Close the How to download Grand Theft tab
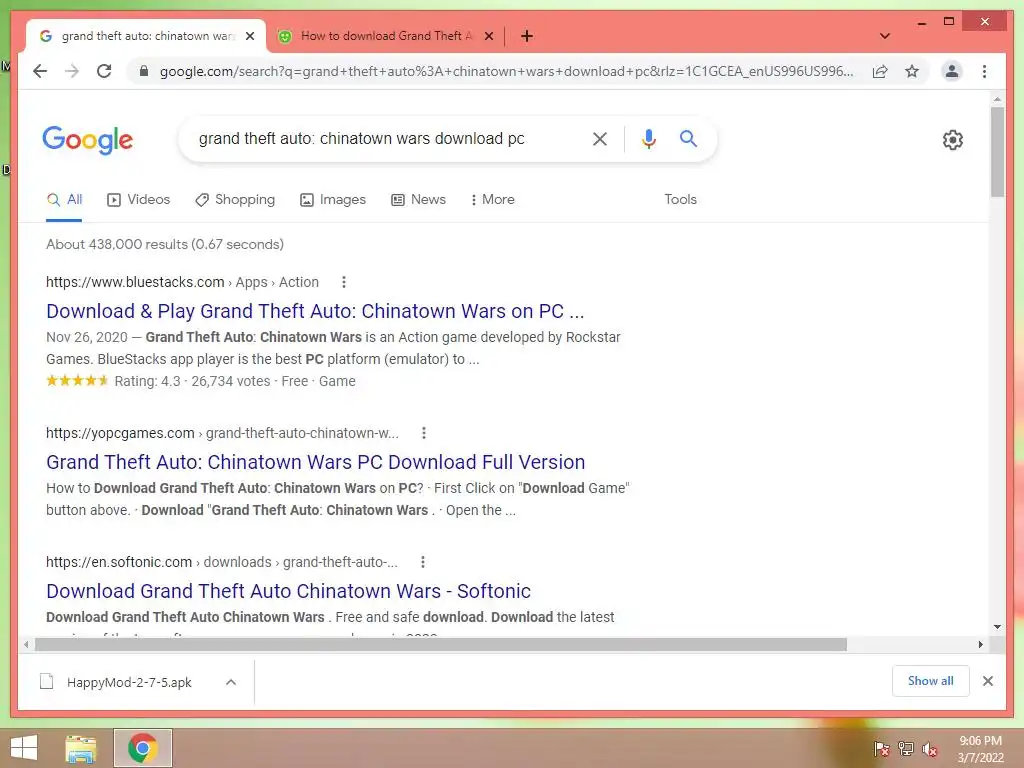 click(x=488, y=36)
